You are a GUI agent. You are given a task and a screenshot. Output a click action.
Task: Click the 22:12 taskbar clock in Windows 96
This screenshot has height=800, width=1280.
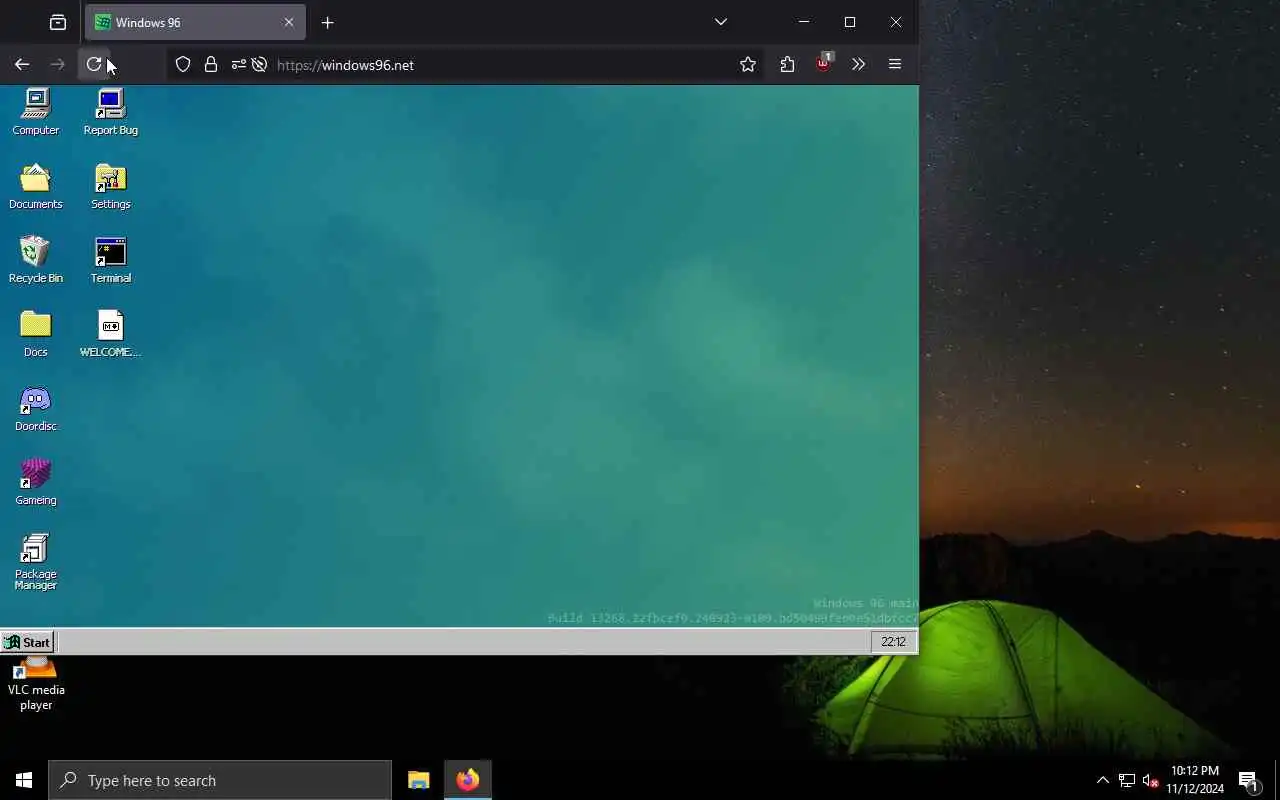click(893, 642)
